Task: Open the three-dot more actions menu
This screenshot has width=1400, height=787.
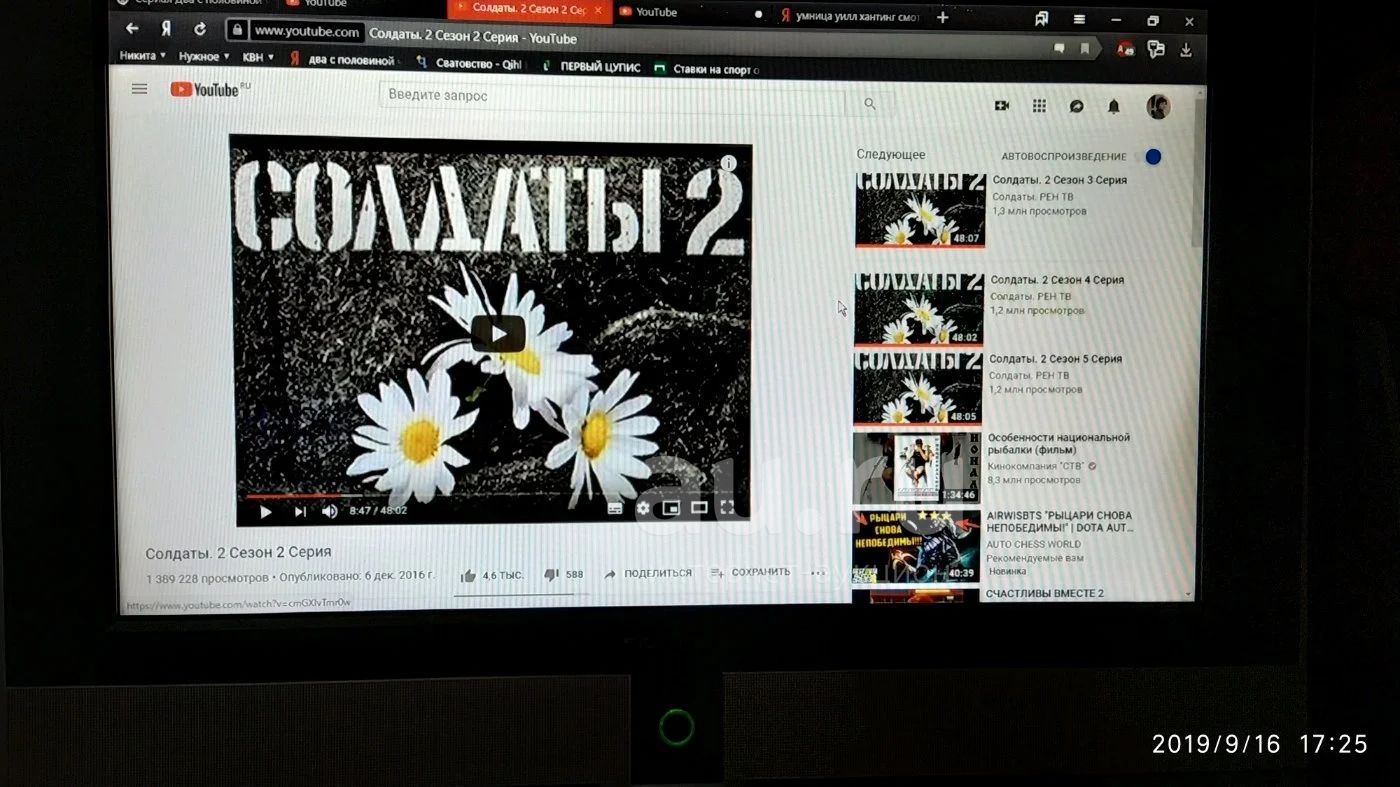Action: coord(817,573)
